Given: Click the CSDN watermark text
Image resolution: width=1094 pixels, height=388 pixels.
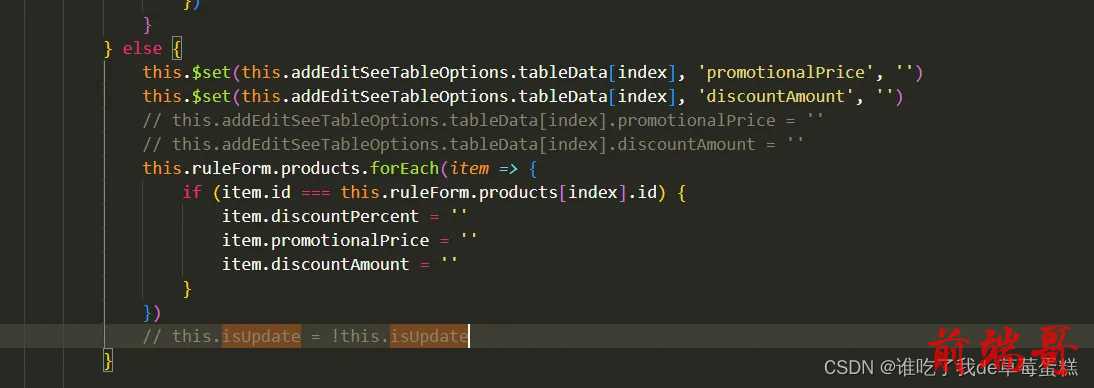Looking at the screenshot, I should pyautogui.click(x=950, y=367).
